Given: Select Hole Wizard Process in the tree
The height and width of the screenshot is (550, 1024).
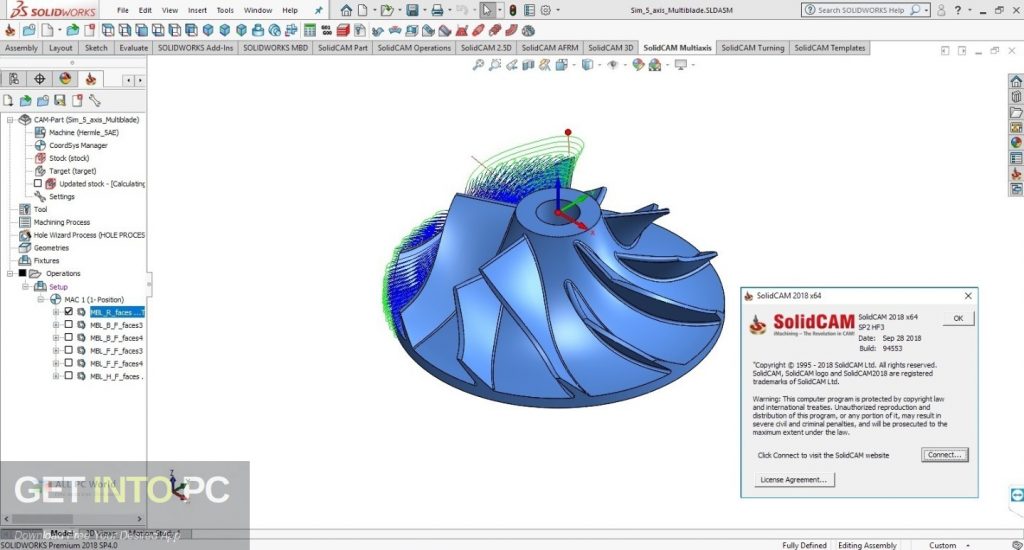Looking at the screenshot, I should point(89,235).
